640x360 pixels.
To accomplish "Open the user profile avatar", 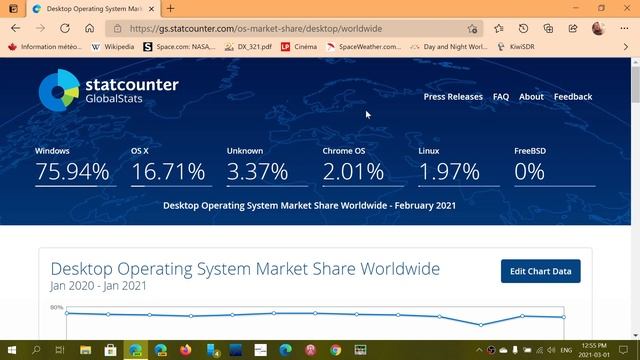I will [x=598, y=28].
